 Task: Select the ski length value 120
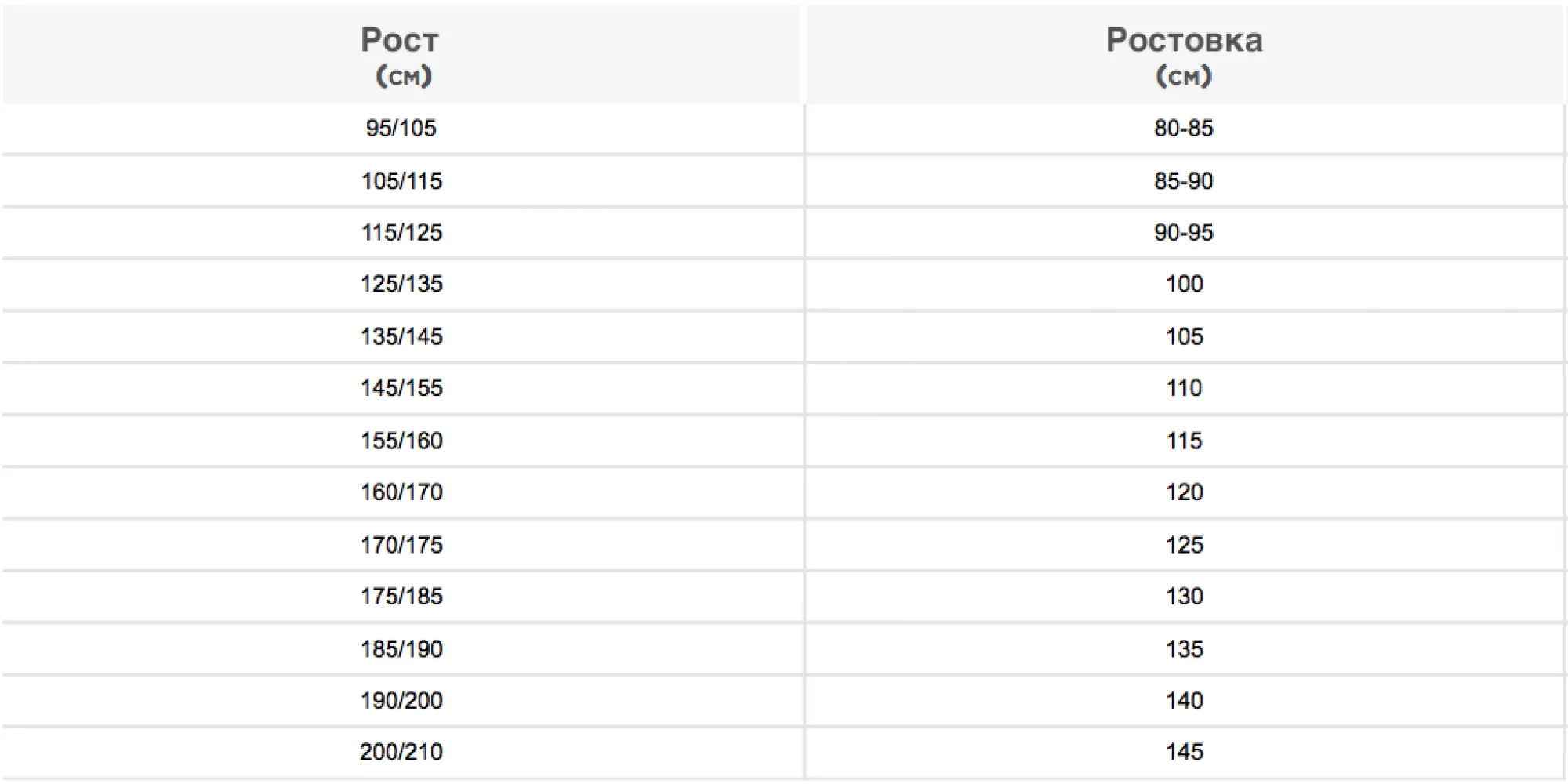(x=1184, y=492)
